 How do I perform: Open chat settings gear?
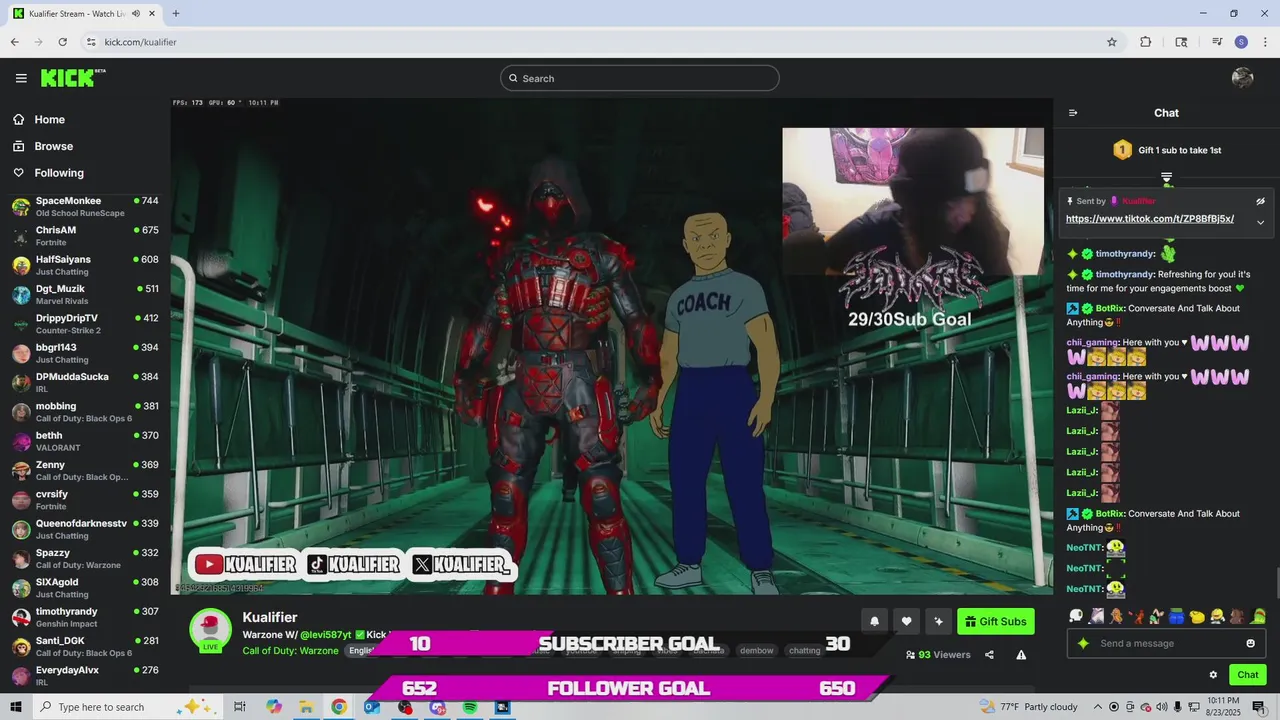click(x=1213, y=675)
